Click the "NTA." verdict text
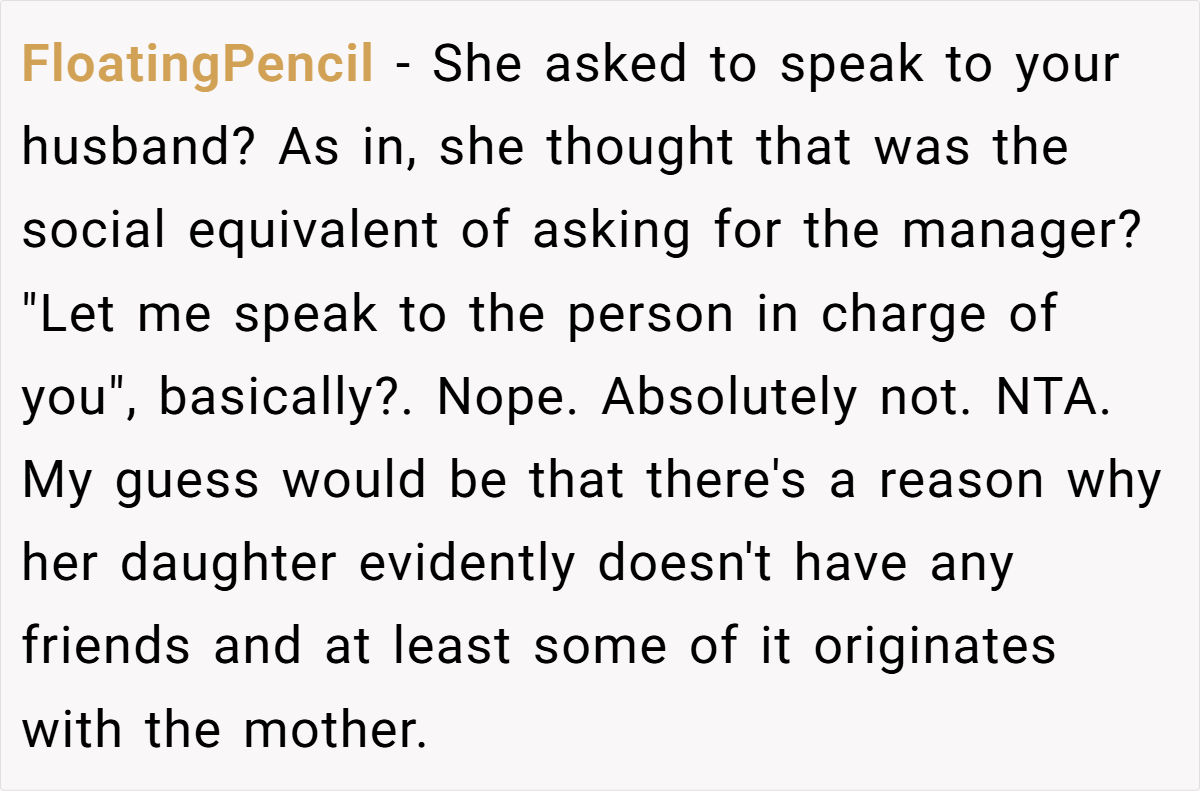This screenshot has height=791, width=1200. (x=1053, y=398)
